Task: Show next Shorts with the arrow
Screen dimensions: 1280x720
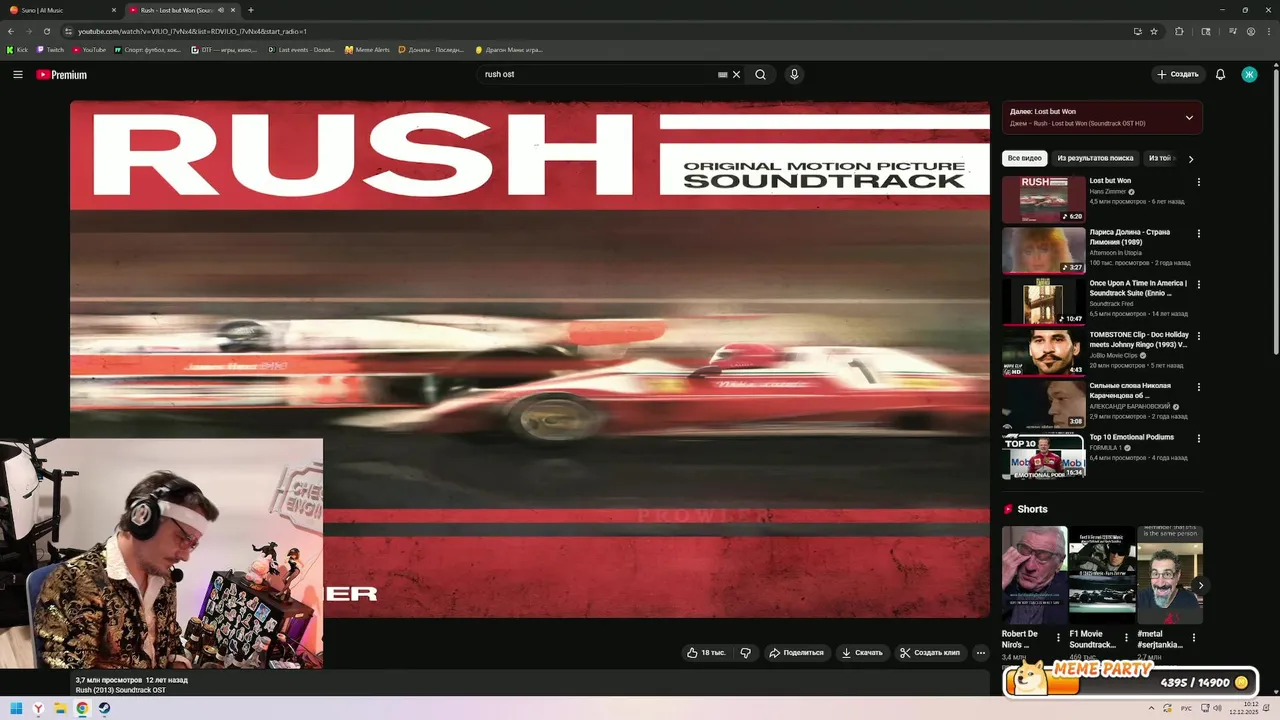Action: coord(1201,585)
